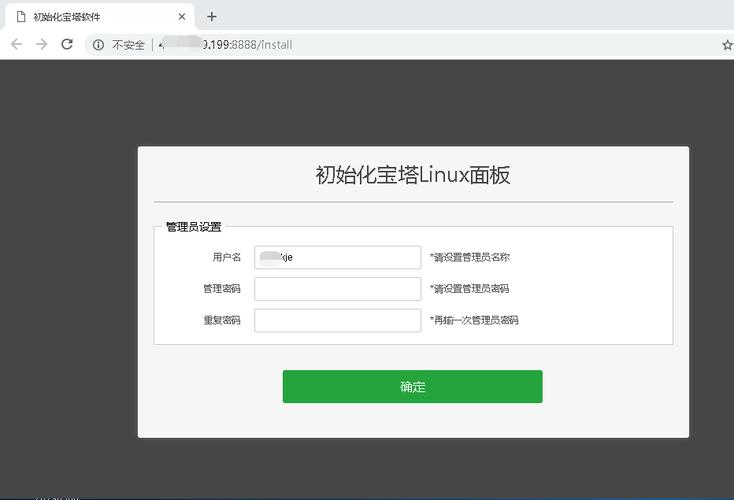Focus the 管理密码 input field
This screenshot has height=500, width=734.
(x=338, y=289)
